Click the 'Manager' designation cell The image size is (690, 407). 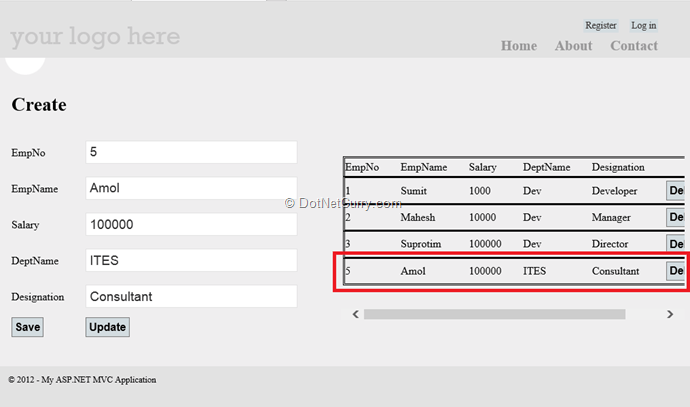click(611, 217)
